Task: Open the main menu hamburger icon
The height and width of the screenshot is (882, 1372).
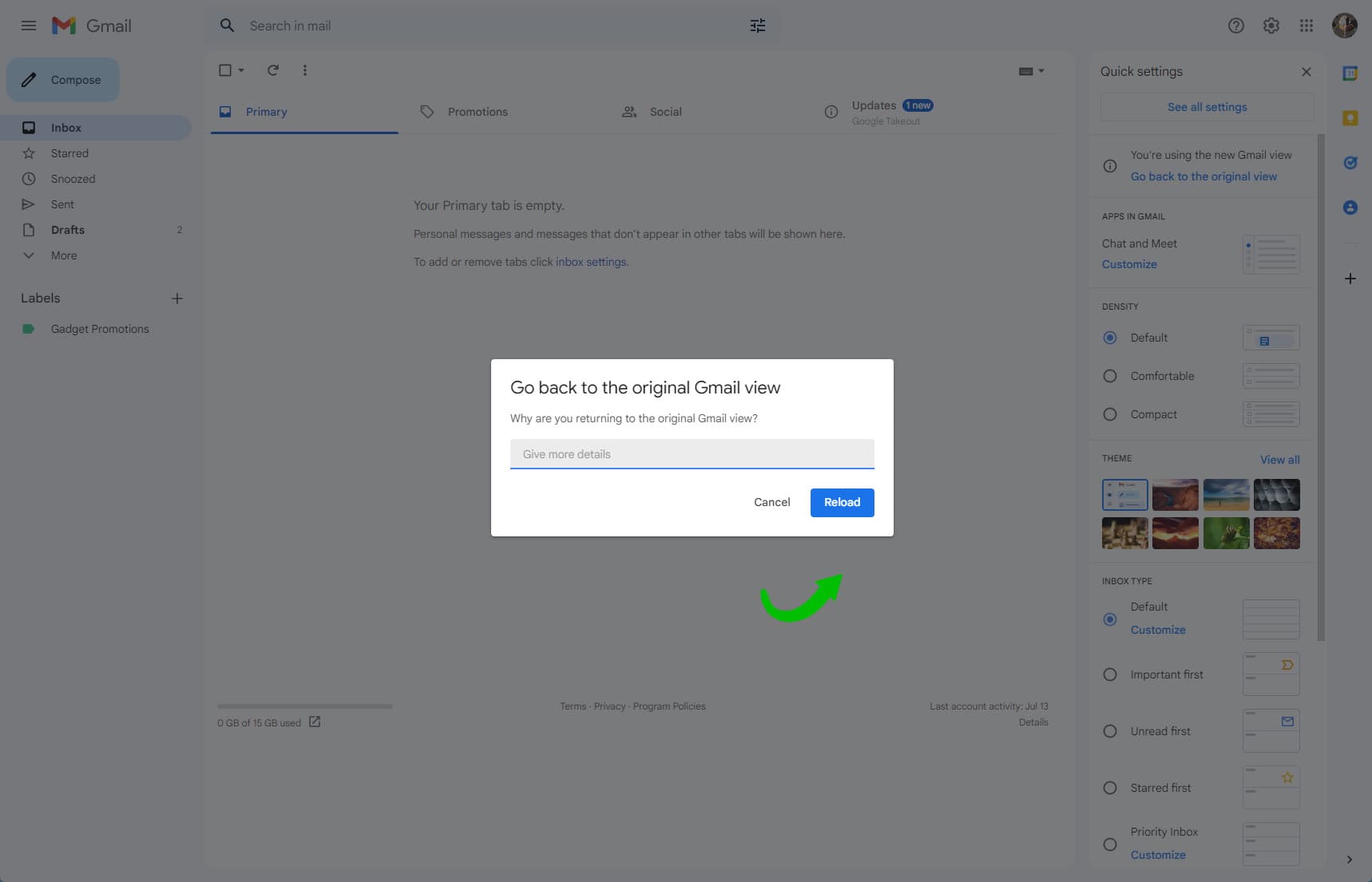Action: click(29, 26)
